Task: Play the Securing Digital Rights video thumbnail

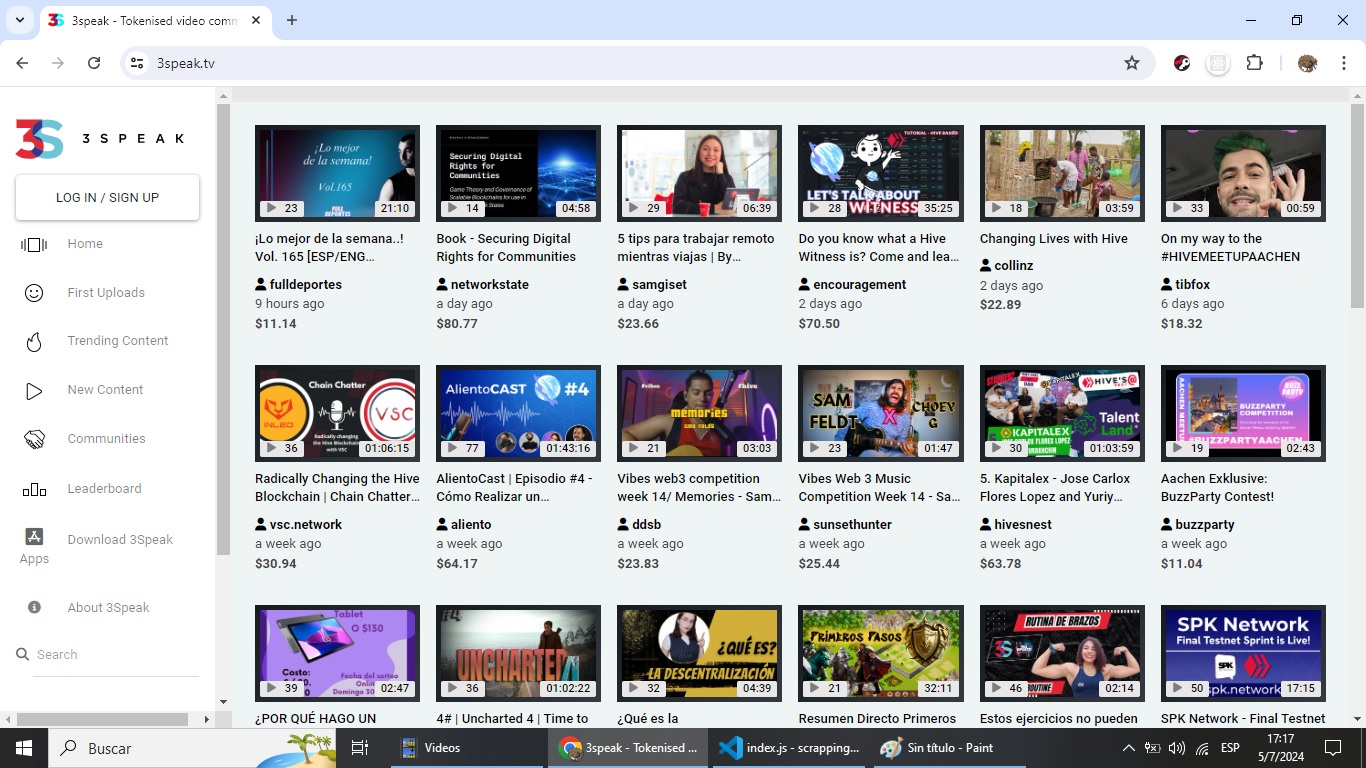Action: tap(518, 173)
